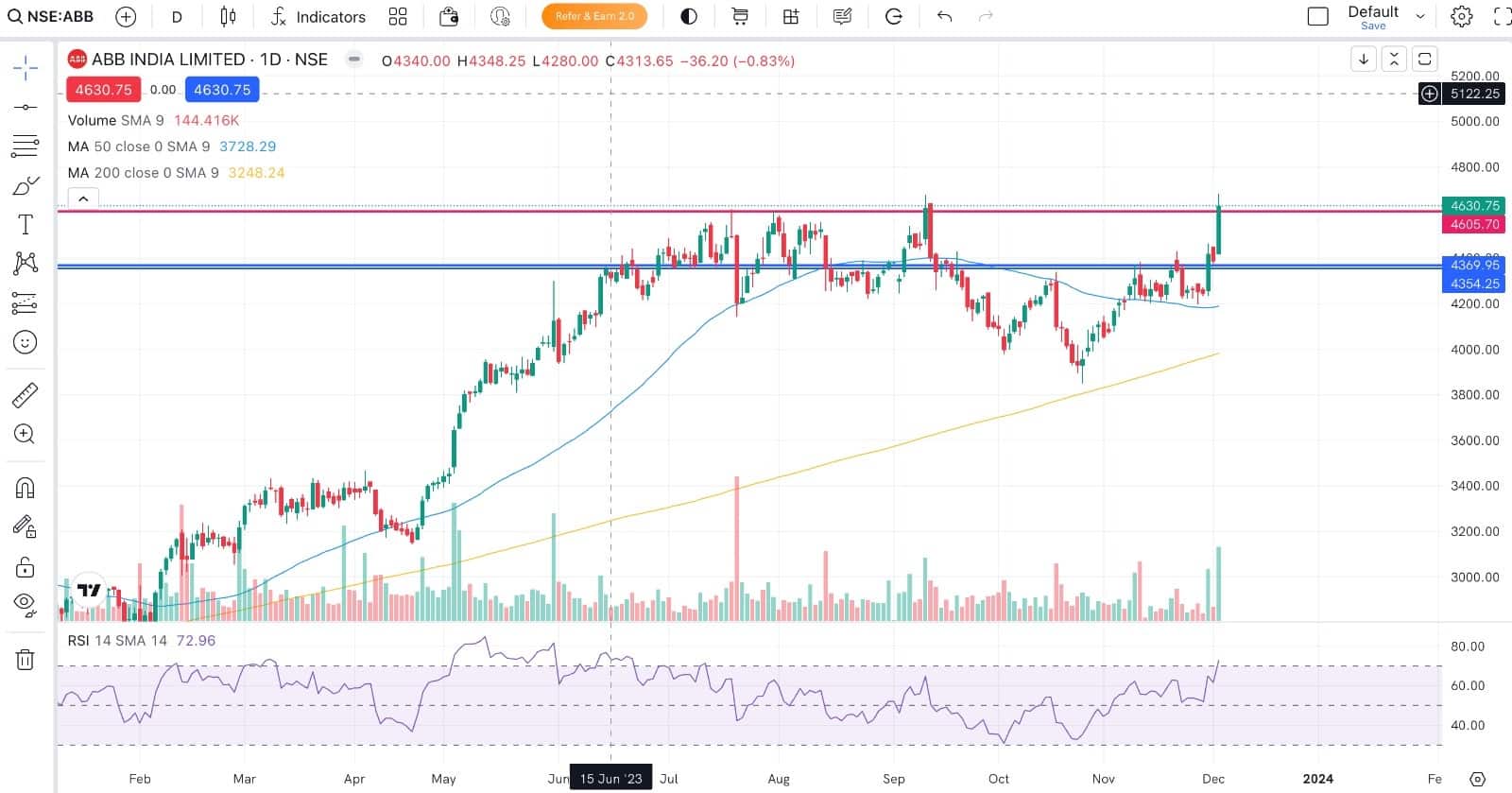Select the trend line drawing tool
The image size is (1512, 793).
pos(26,107)
